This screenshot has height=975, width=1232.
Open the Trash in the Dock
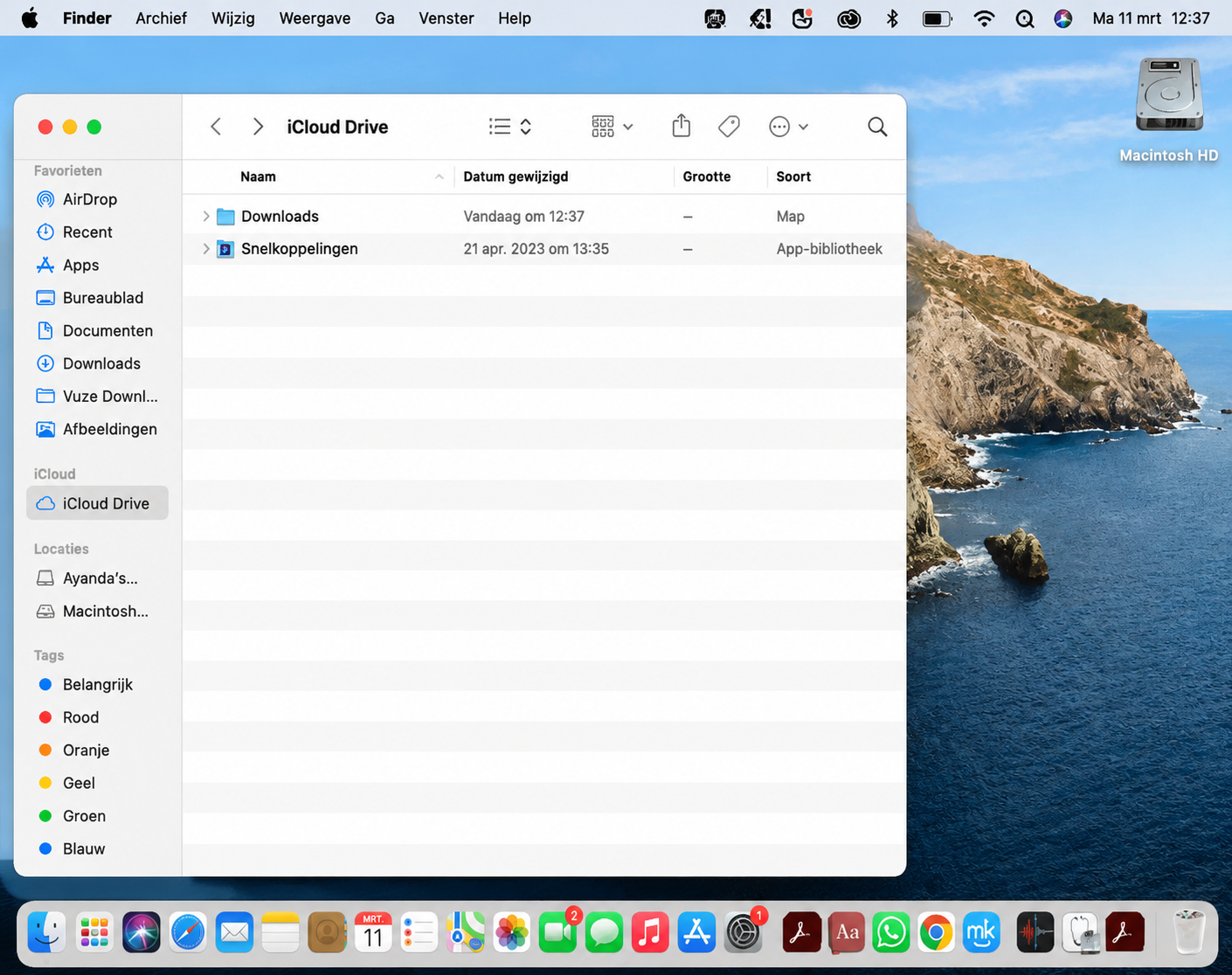pyautogui.click(x=1189, y=933)
